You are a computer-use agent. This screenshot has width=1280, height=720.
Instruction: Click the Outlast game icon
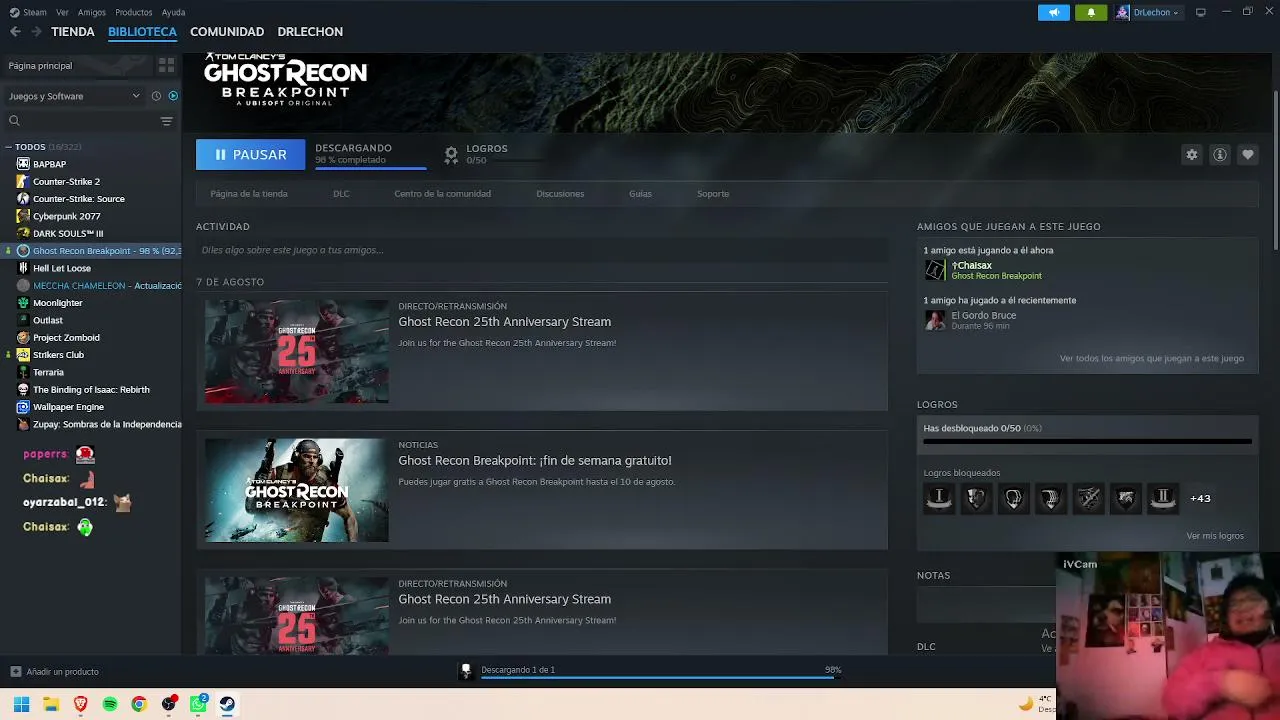[x=23, y=320]
